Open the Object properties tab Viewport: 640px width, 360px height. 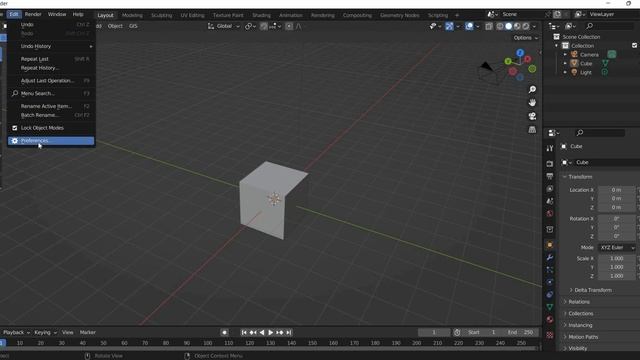click(550, 245)
